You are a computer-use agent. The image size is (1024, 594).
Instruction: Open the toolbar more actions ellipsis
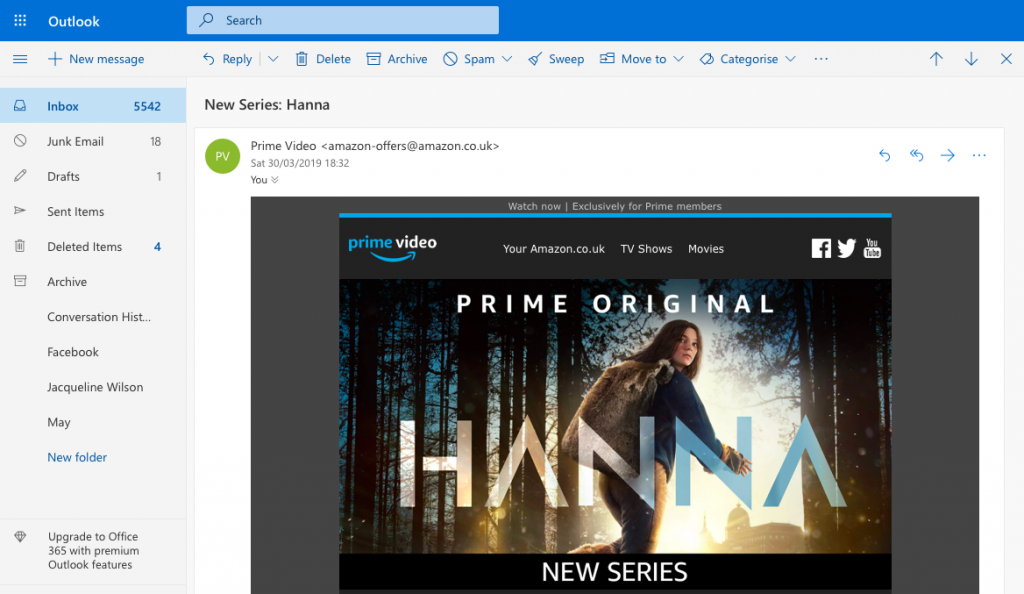coord(821,59)
